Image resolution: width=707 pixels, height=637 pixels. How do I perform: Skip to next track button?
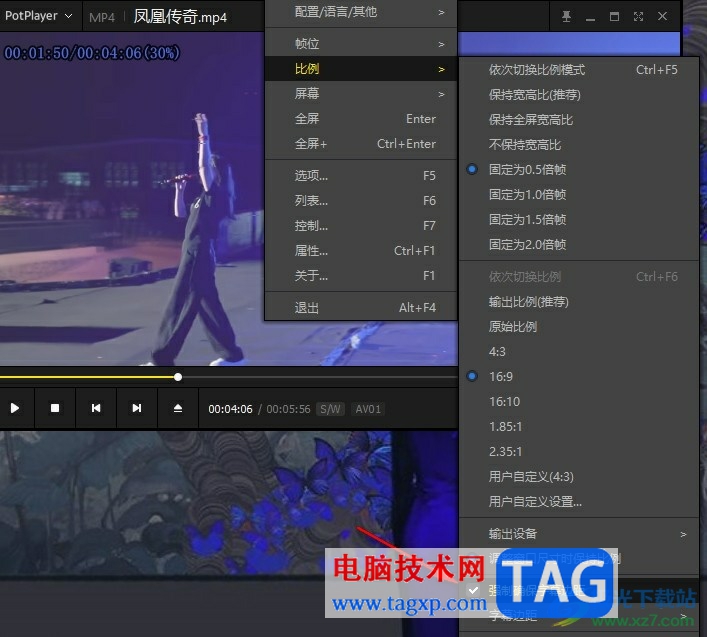coord(137,408)
